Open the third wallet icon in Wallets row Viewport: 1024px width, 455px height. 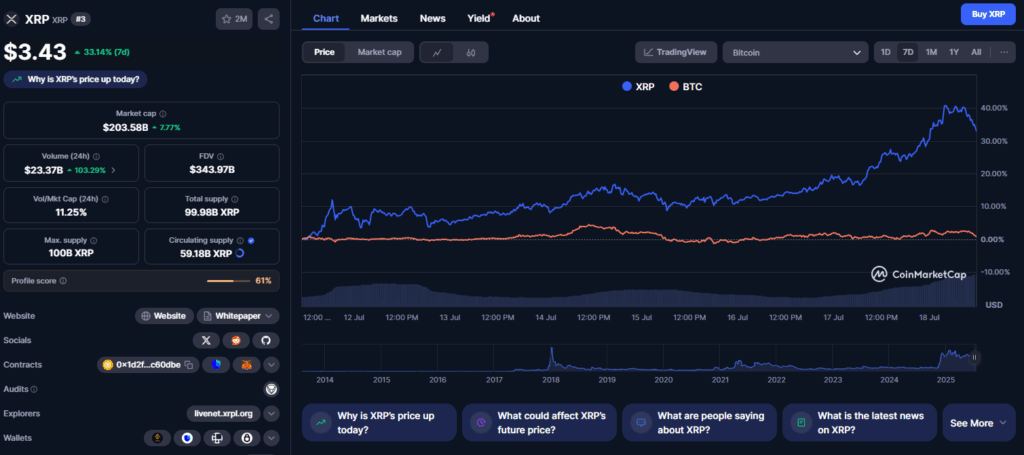(217, 438)
